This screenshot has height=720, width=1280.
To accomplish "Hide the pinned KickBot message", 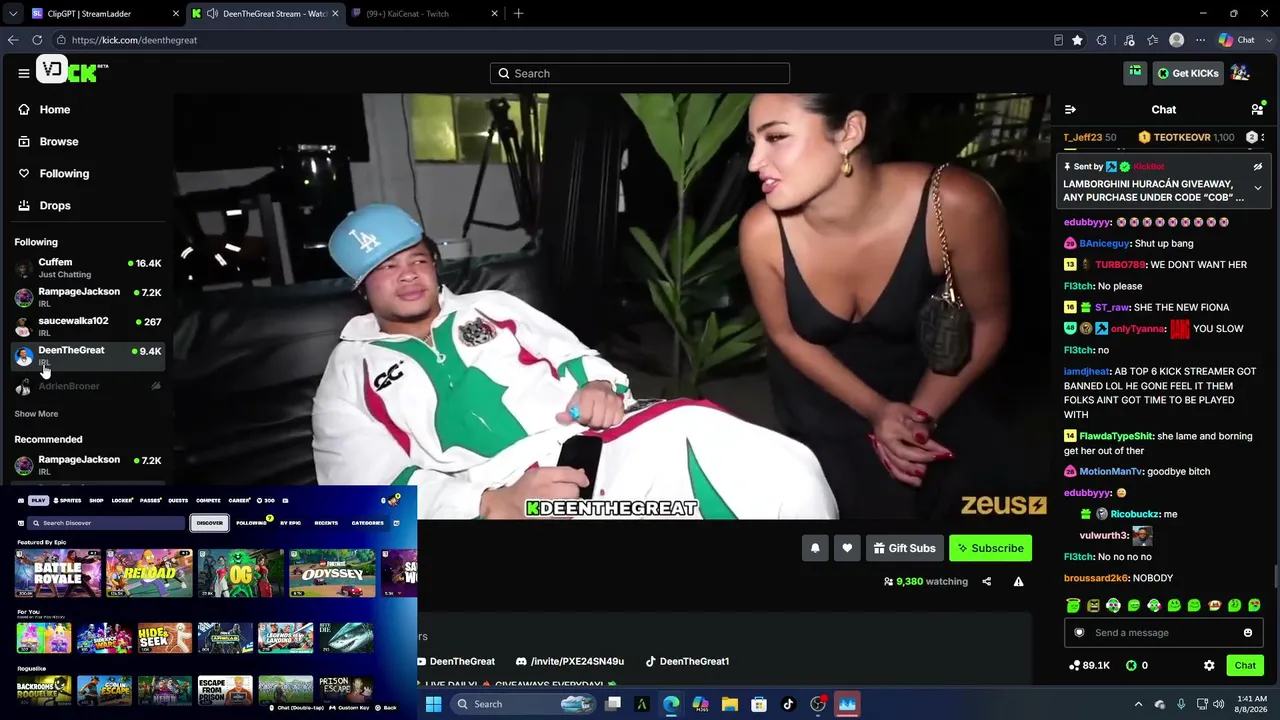I will click(1258, 166).
